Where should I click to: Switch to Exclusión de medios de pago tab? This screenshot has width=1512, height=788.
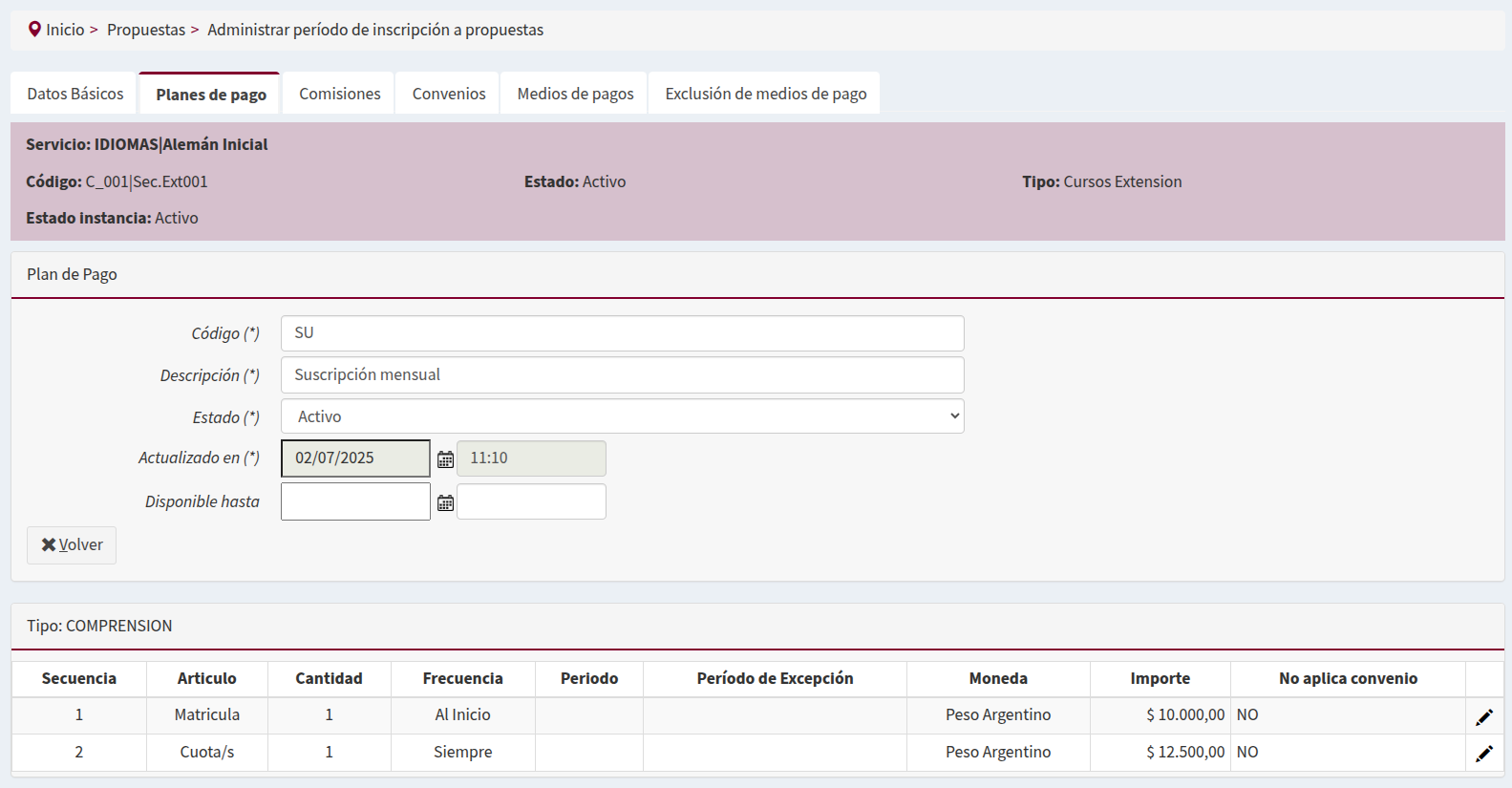pos(765,94)
